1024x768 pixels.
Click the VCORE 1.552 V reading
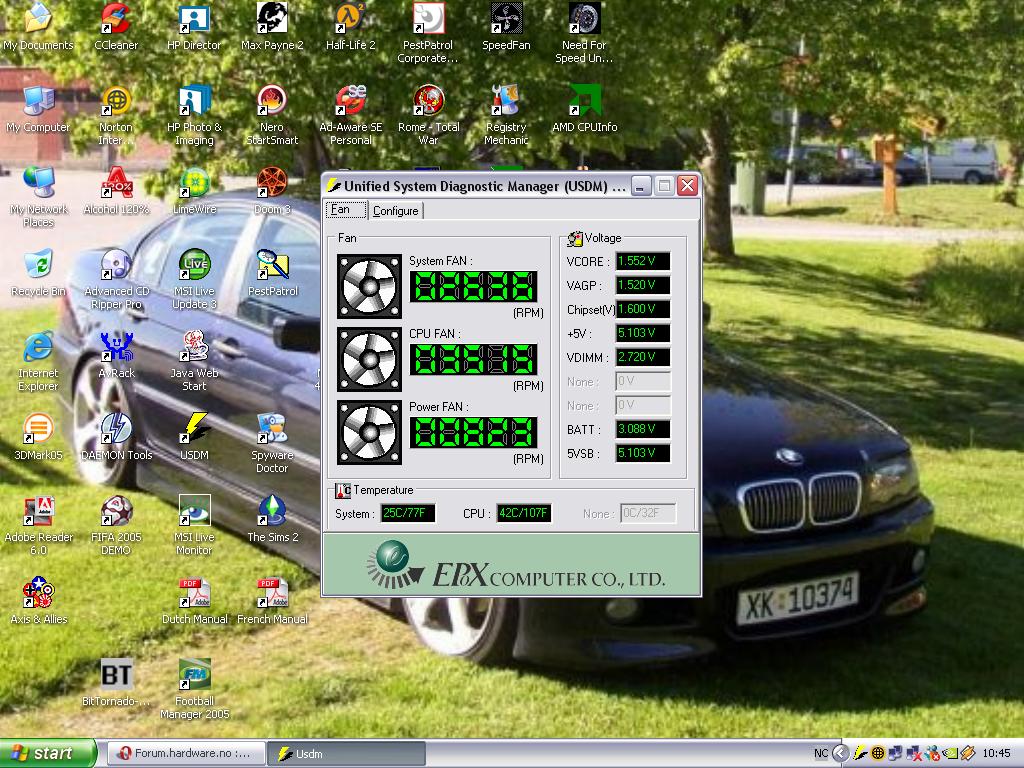click(x=643, y=261)
